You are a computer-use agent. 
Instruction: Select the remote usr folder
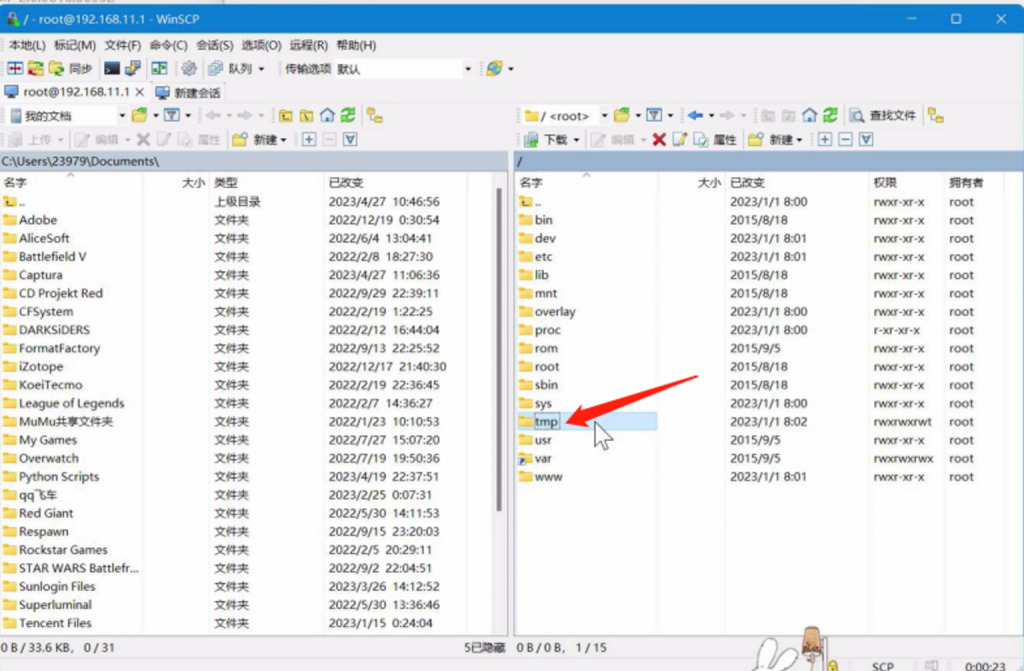543,440
